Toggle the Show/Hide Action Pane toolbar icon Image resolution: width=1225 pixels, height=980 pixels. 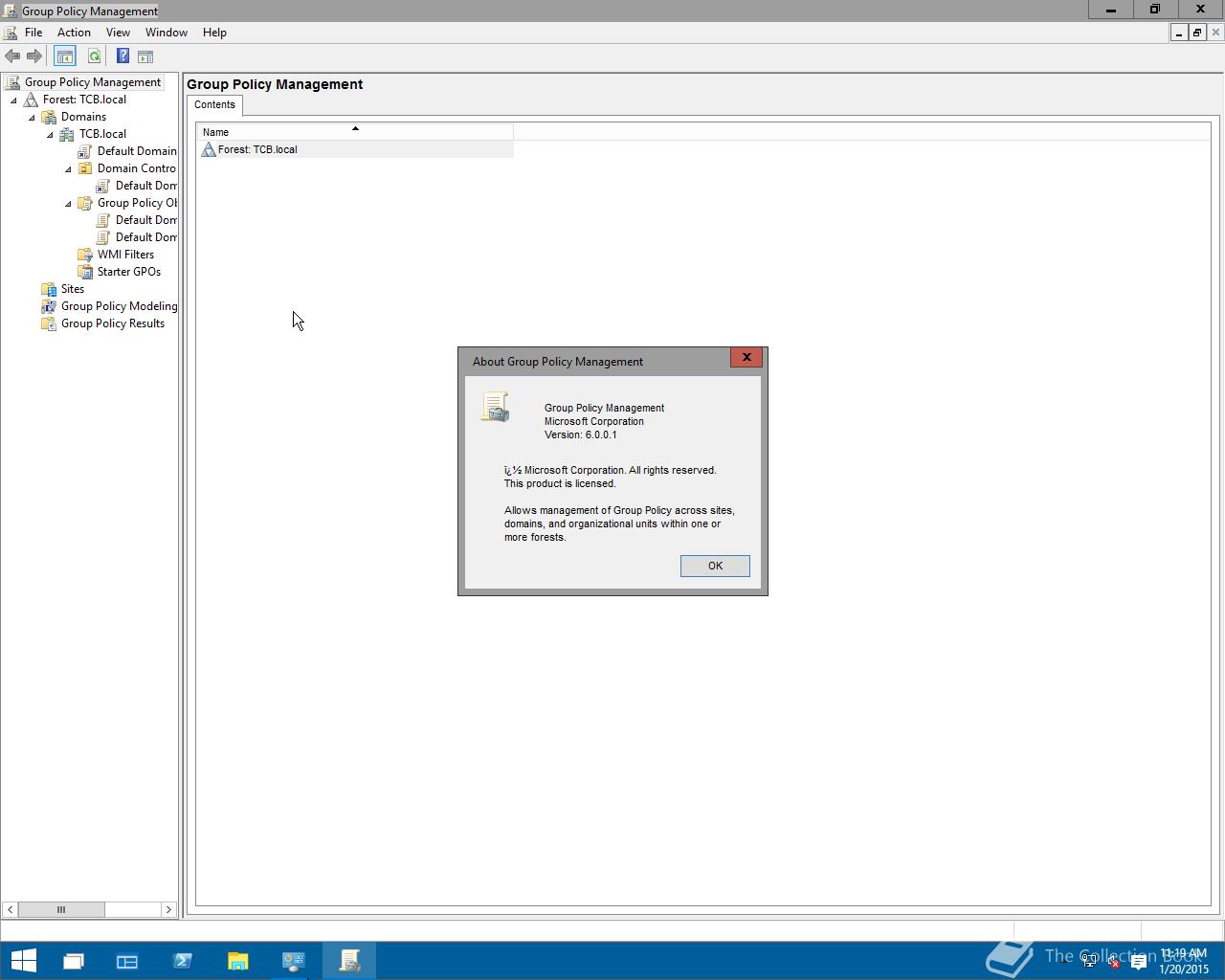145,56
